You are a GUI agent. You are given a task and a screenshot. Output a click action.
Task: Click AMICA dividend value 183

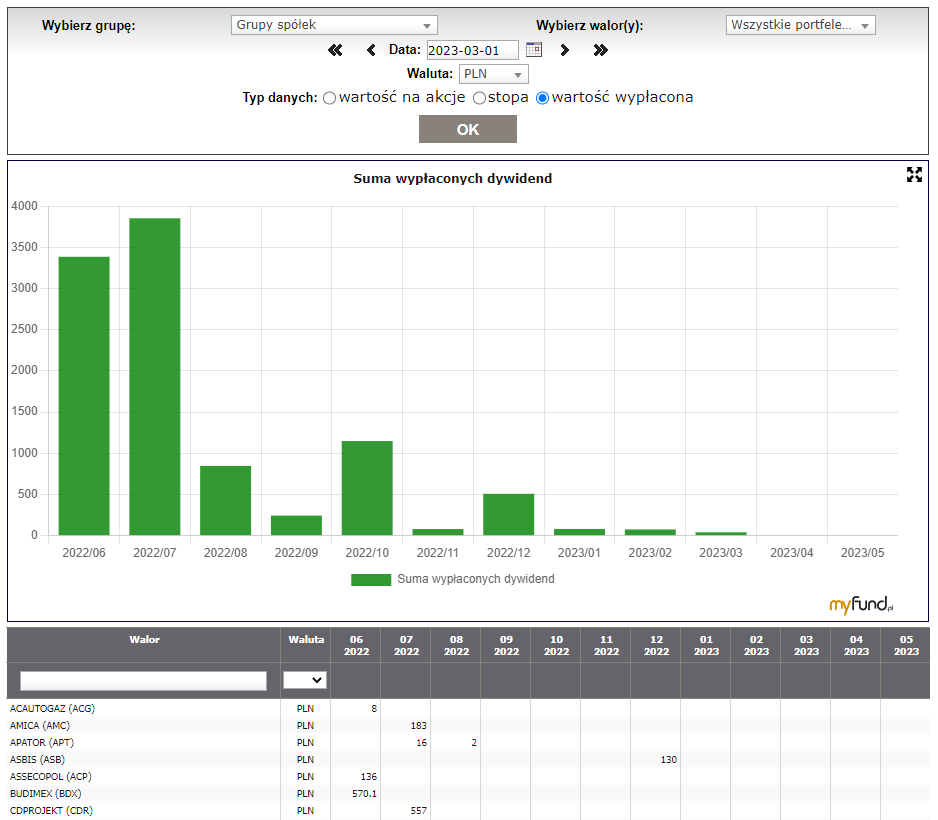(419, 725)
